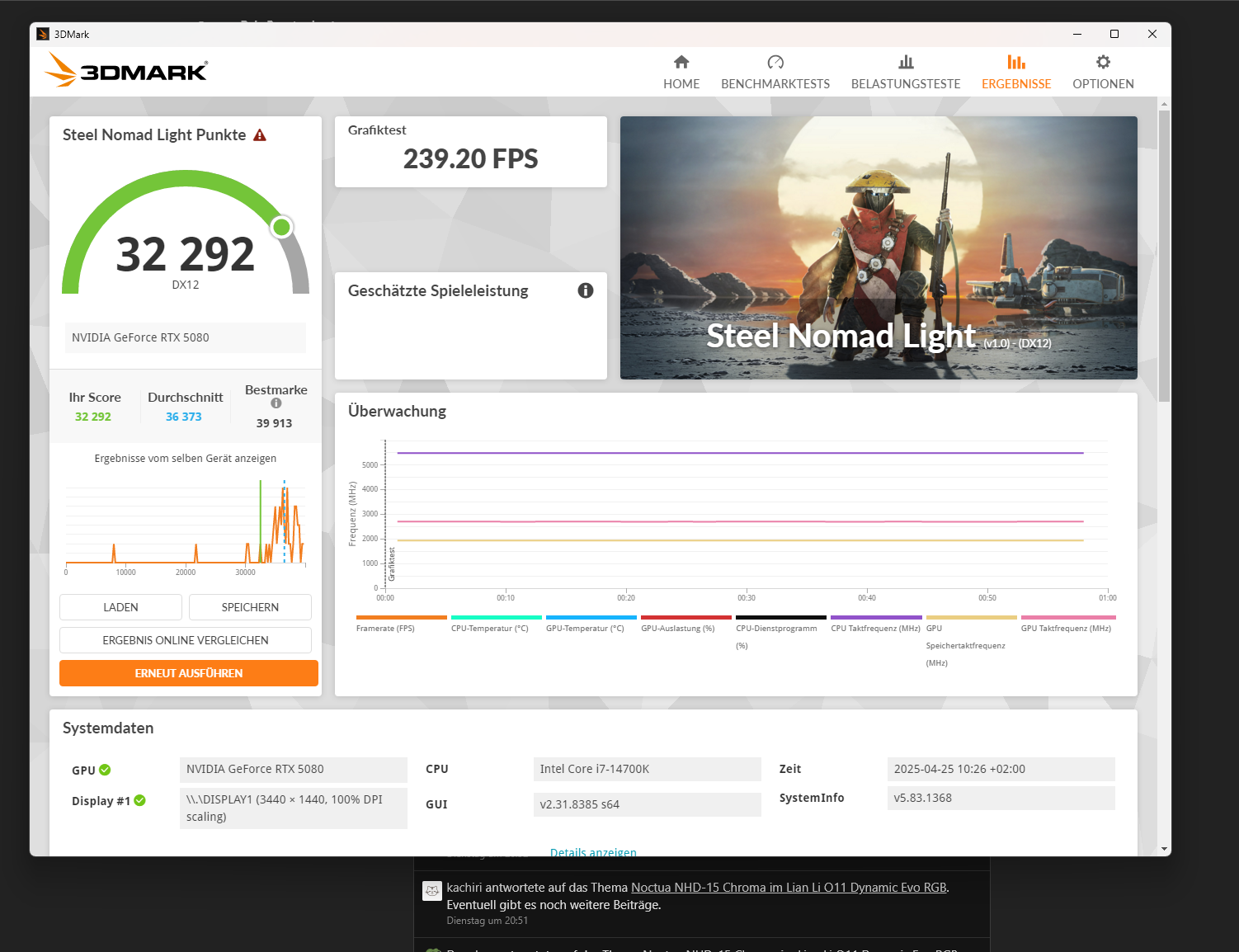Open the BELASTUNGSTESTE tab
The height and width of the screenshot is (952, 1239).
(906, 72)
